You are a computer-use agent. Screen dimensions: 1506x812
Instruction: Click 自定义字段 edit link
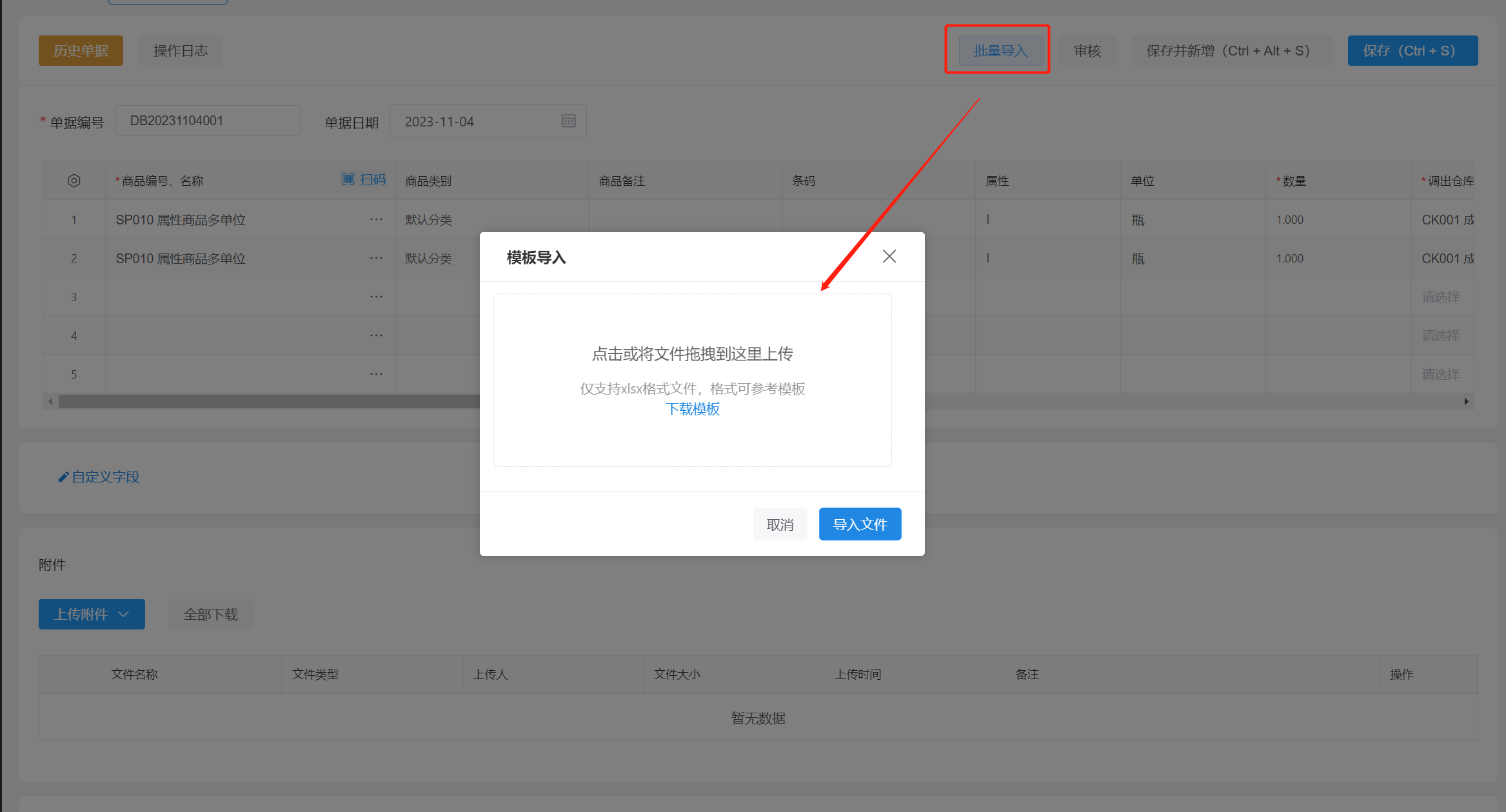point(99,477)
